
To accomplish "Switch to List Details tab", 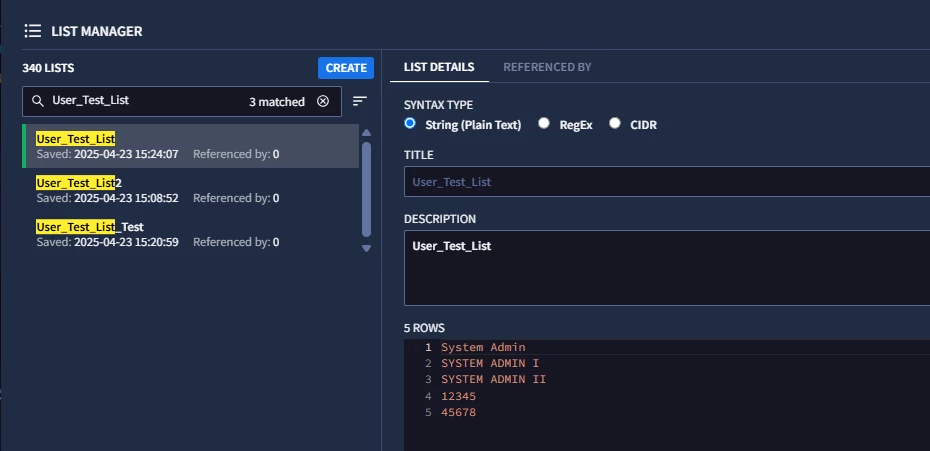I will 439,67.
